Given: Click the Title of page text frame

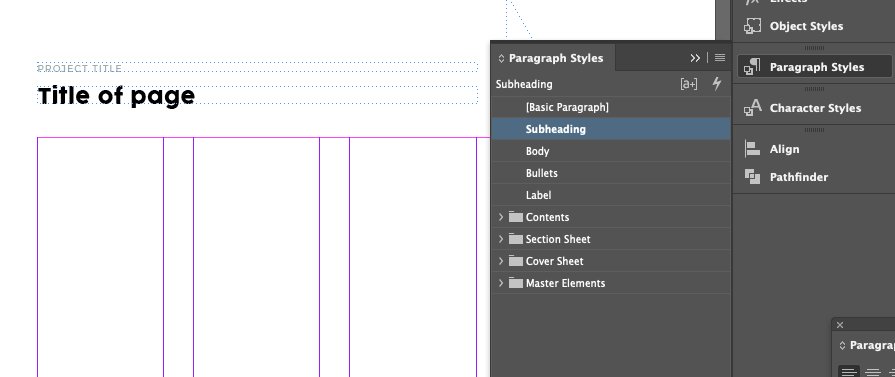Looking at the screenshot, I should pos(257,95).
